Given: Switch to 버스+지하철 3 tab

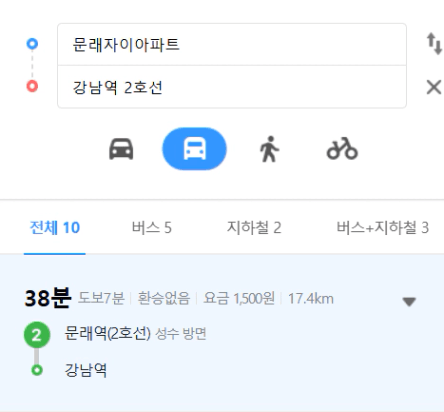Looking at the screenshot, I should [383, 228].
